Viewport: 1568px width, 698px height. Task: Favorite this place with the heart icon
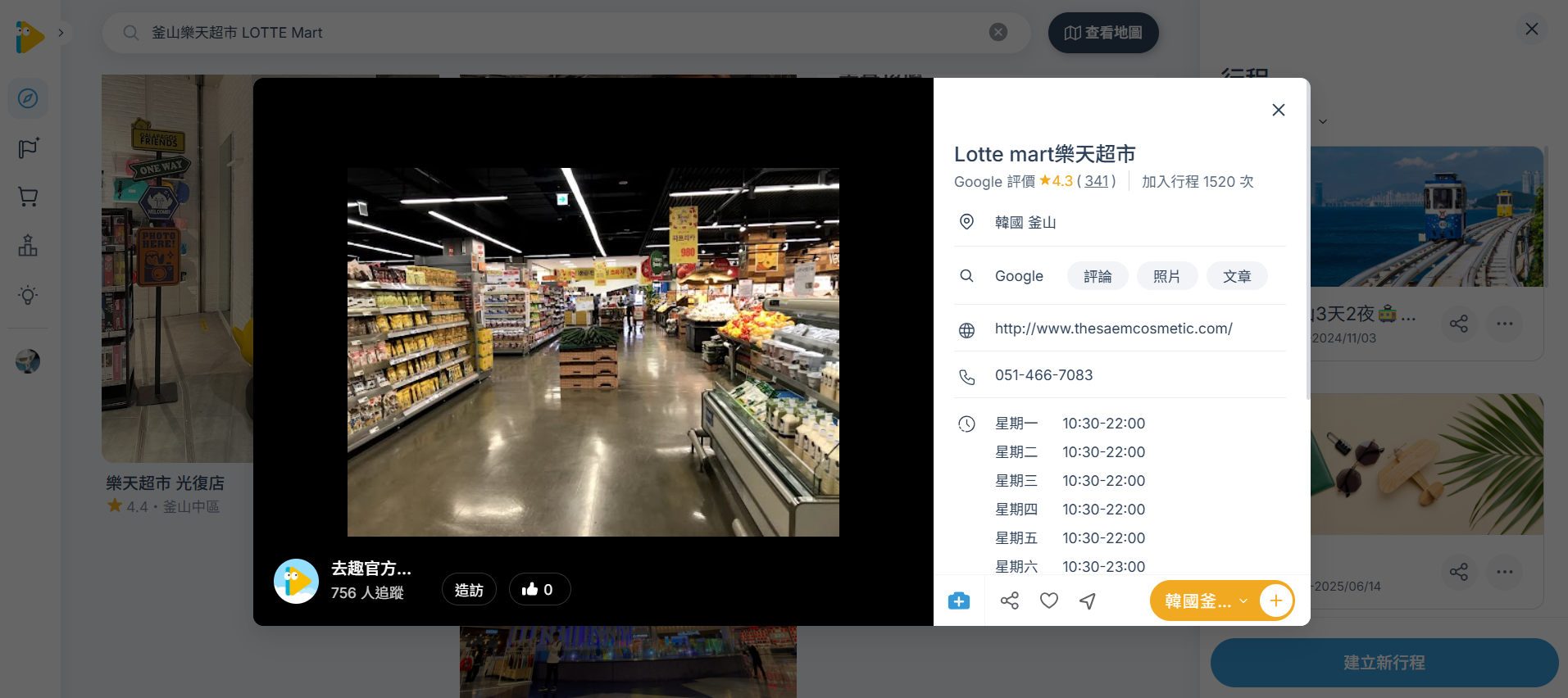1049,601
